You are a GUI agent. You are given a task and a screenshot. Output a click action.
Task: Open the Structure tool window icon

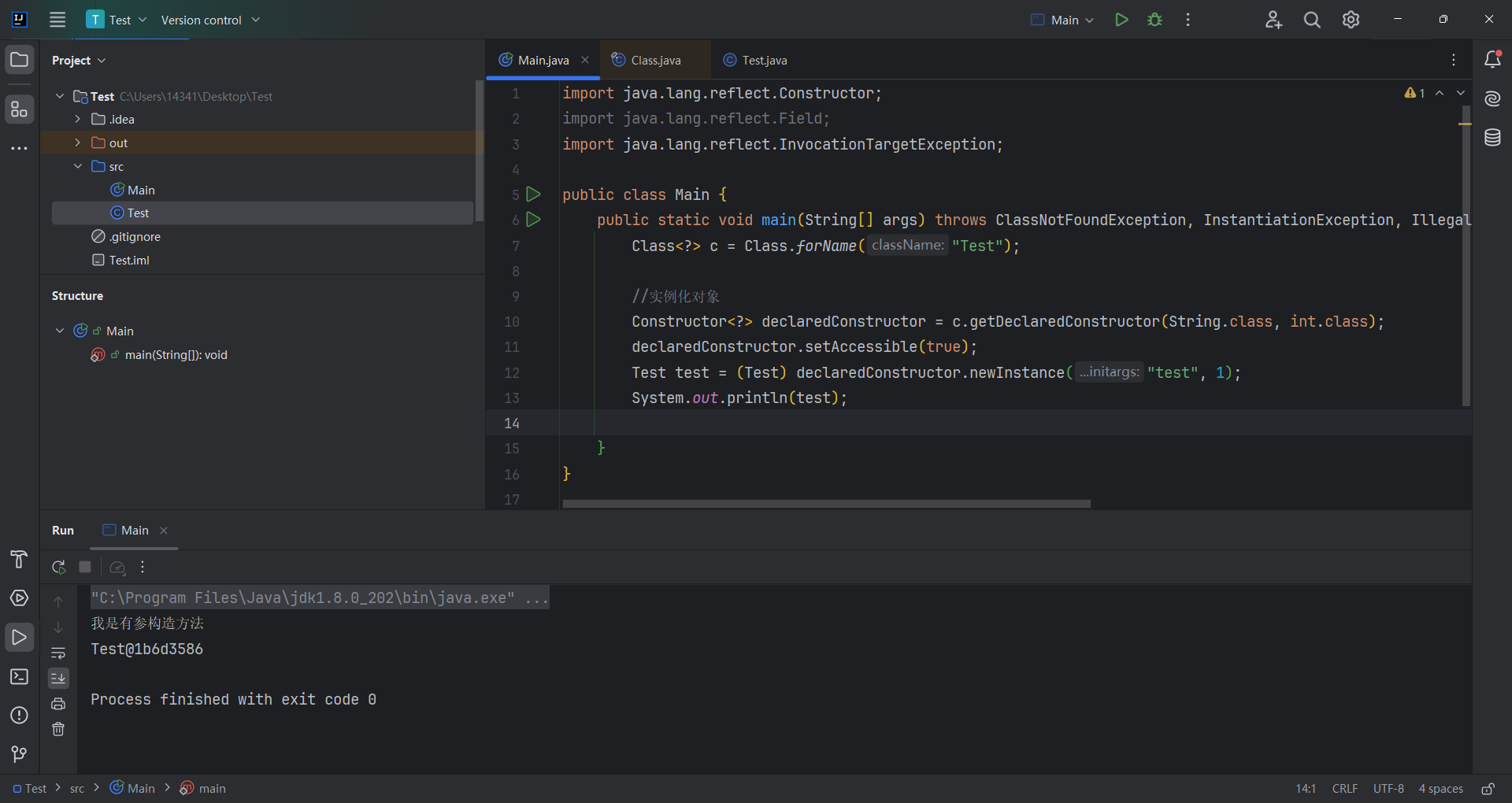pos(20,109)
